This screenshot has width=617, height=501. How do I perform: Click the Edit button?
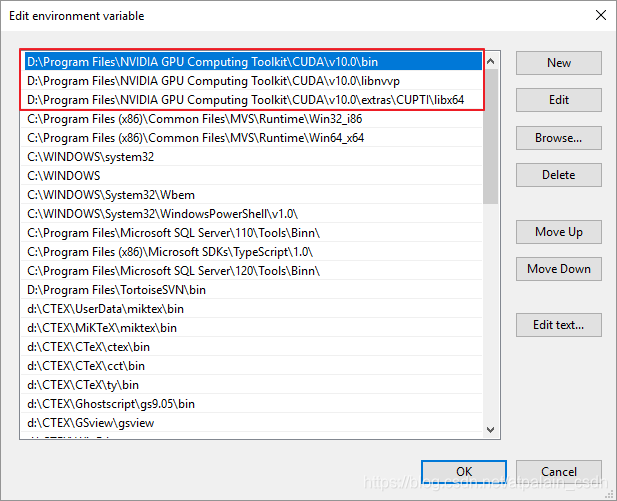(x=558, y=100)
